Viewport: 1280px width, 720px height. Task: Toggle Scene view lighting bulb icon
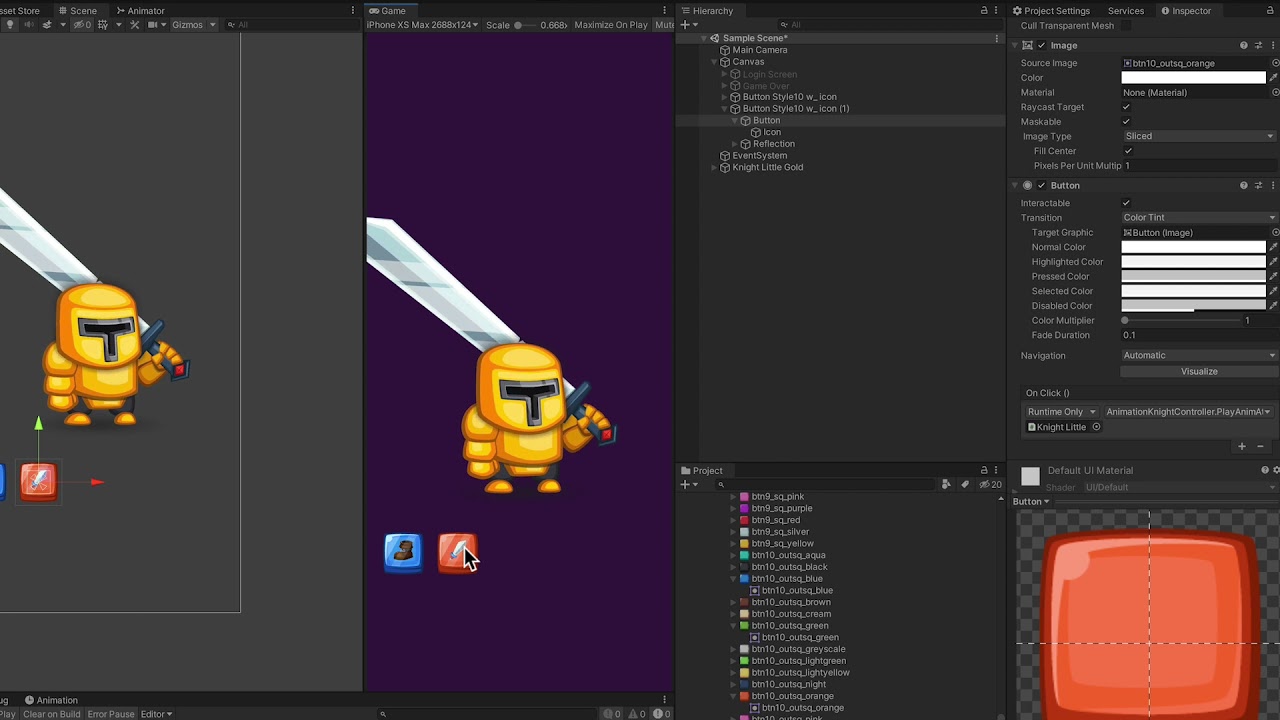tap(10, 25)
